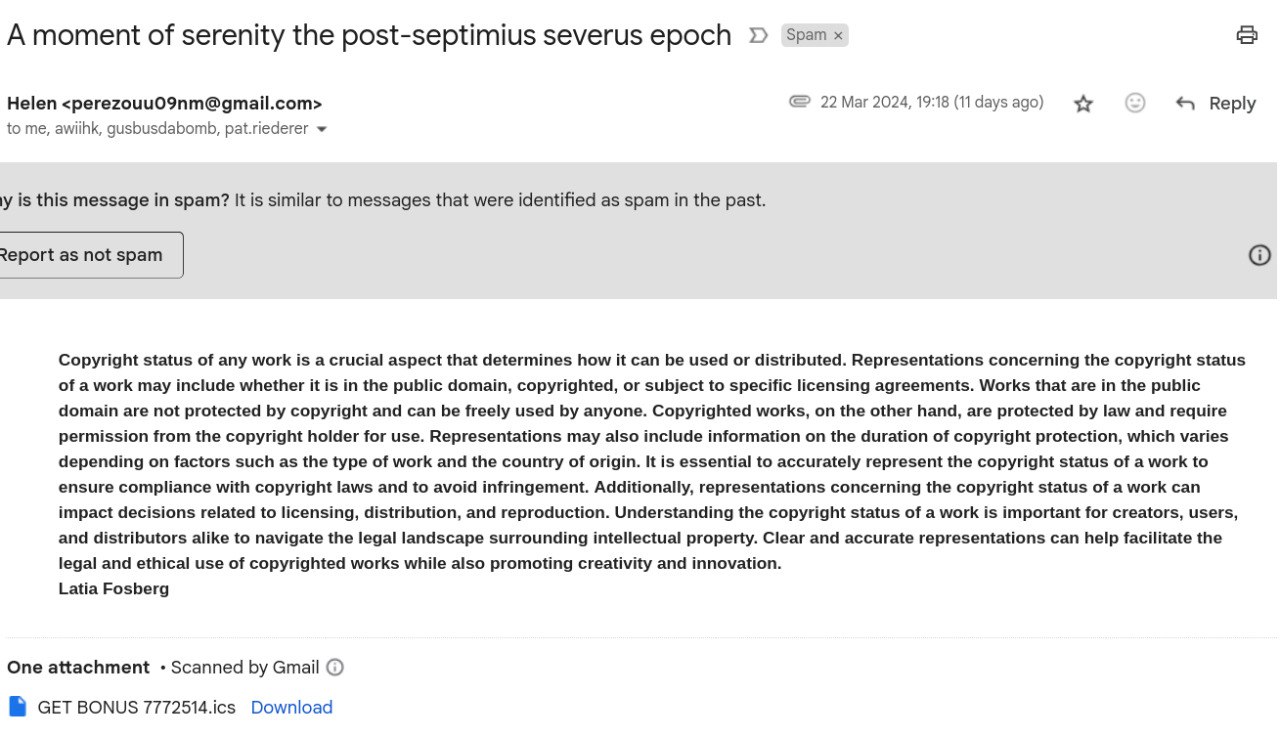Image resolution: width=1280 pixels, height=737 pixels.
Task: Click the Spam label tag
Action: coord(806,35)
